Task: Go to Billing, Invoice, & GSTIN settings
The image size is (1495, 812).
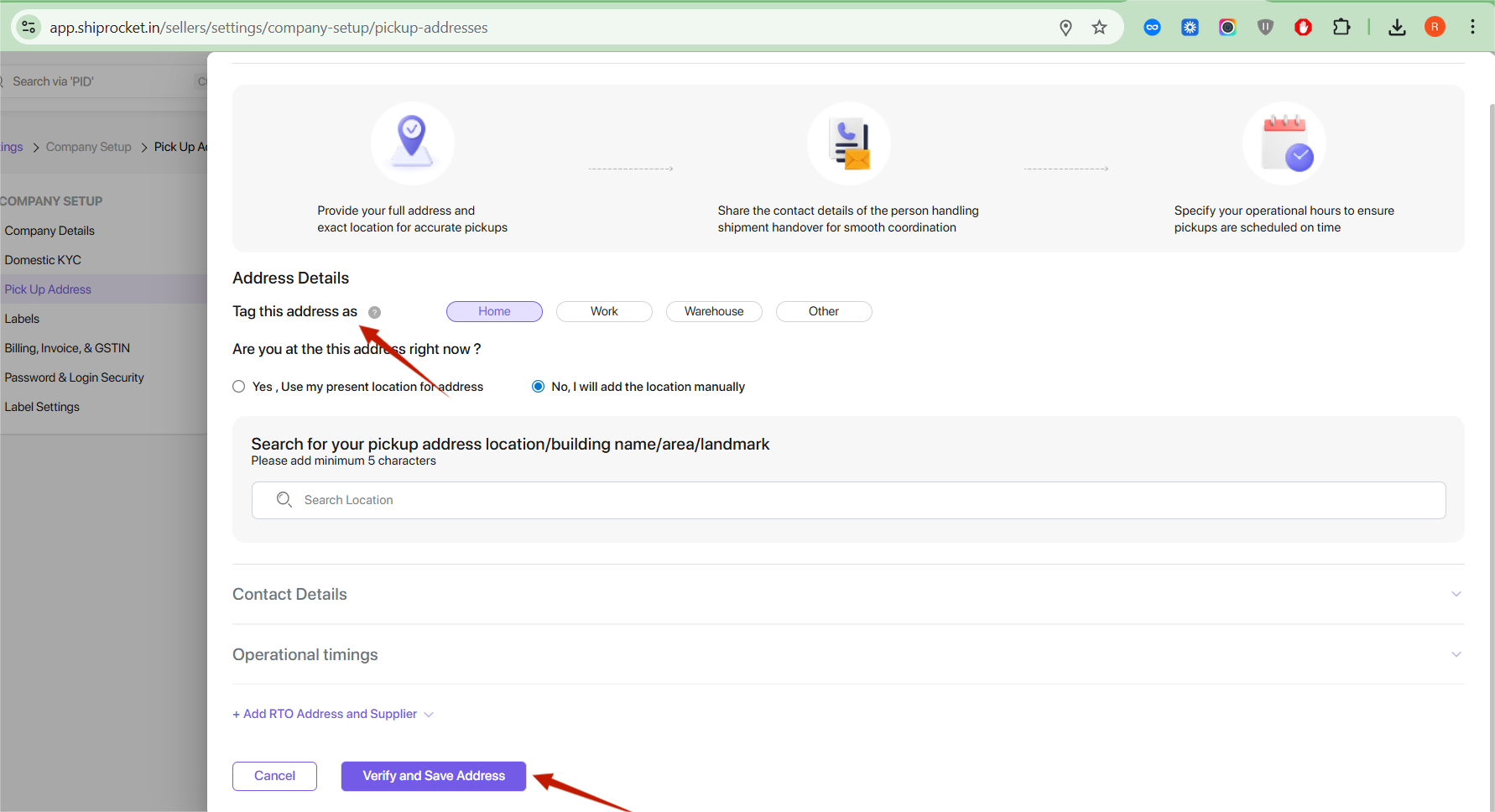Action: [x=67, y=348]
